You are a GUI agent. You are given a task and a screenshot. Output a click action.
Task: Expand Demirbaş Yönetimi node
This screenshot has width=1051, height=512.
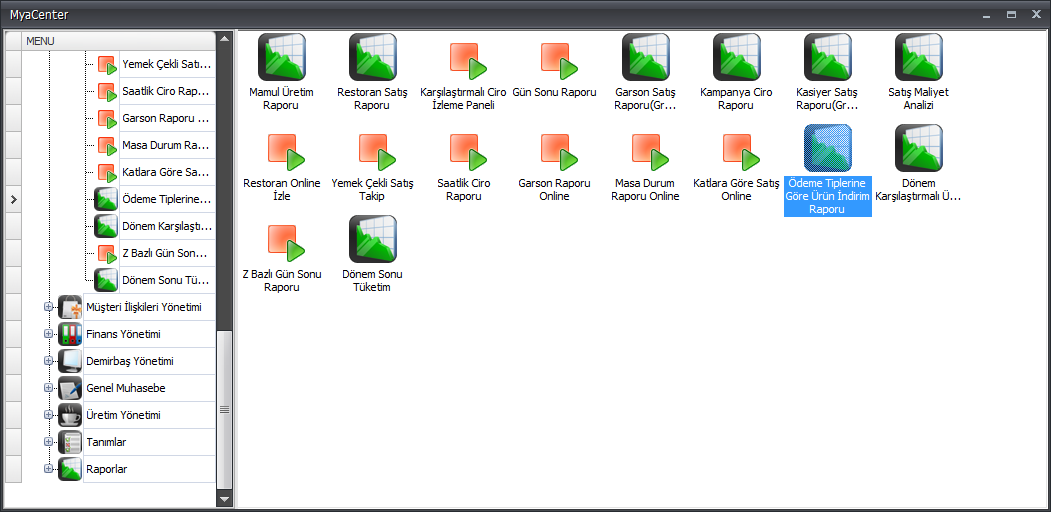point(48,361)
